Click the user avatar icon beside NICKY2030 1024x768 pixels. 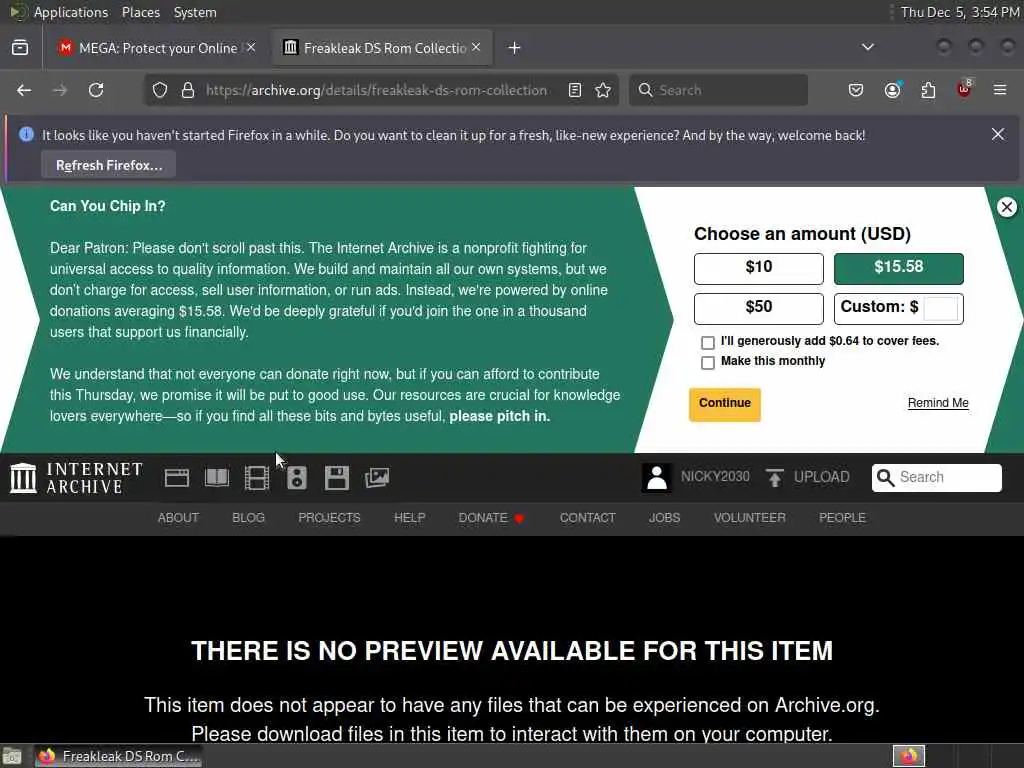click(x=656, y=477)
